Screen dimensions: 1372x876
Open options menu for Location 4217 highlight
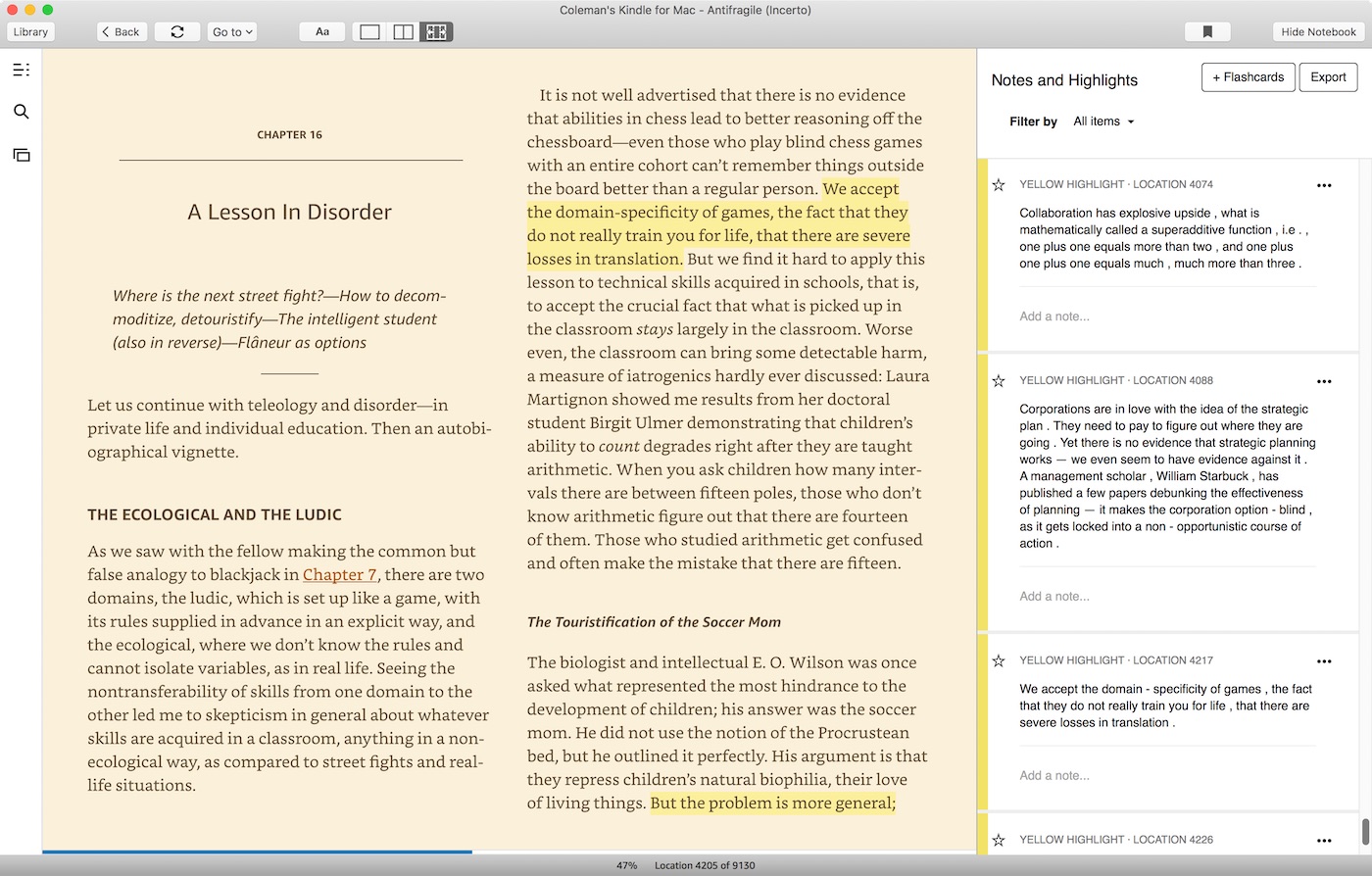click(1324, 661)
